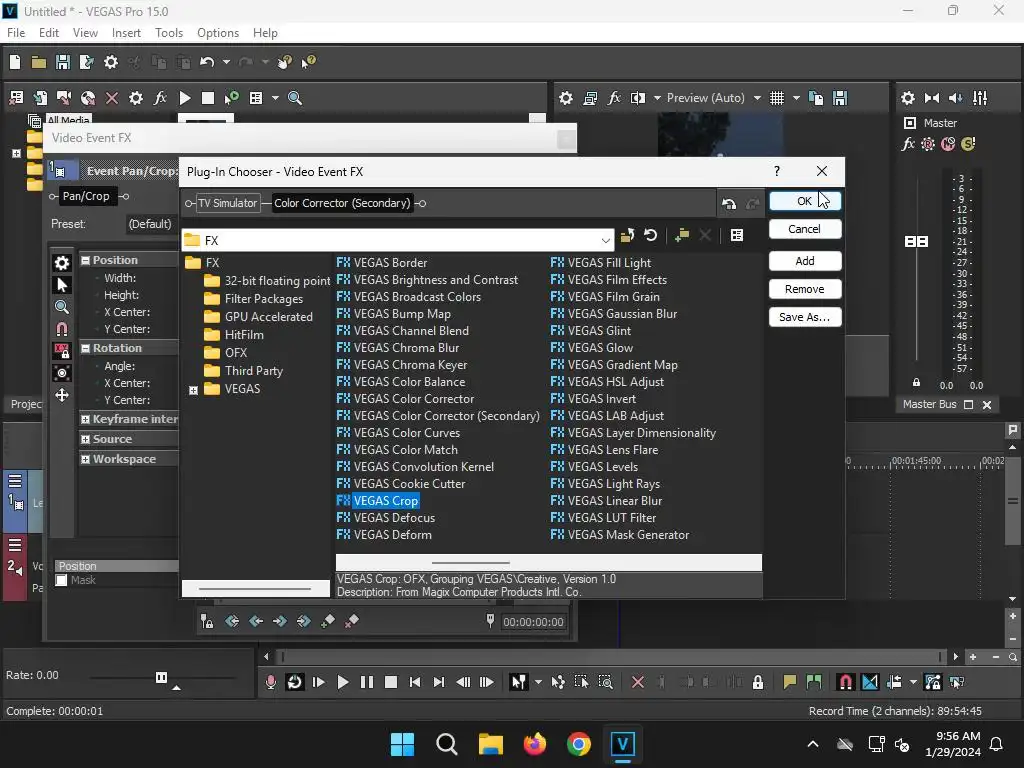Open the Tools menu

(x=168, y=33)
